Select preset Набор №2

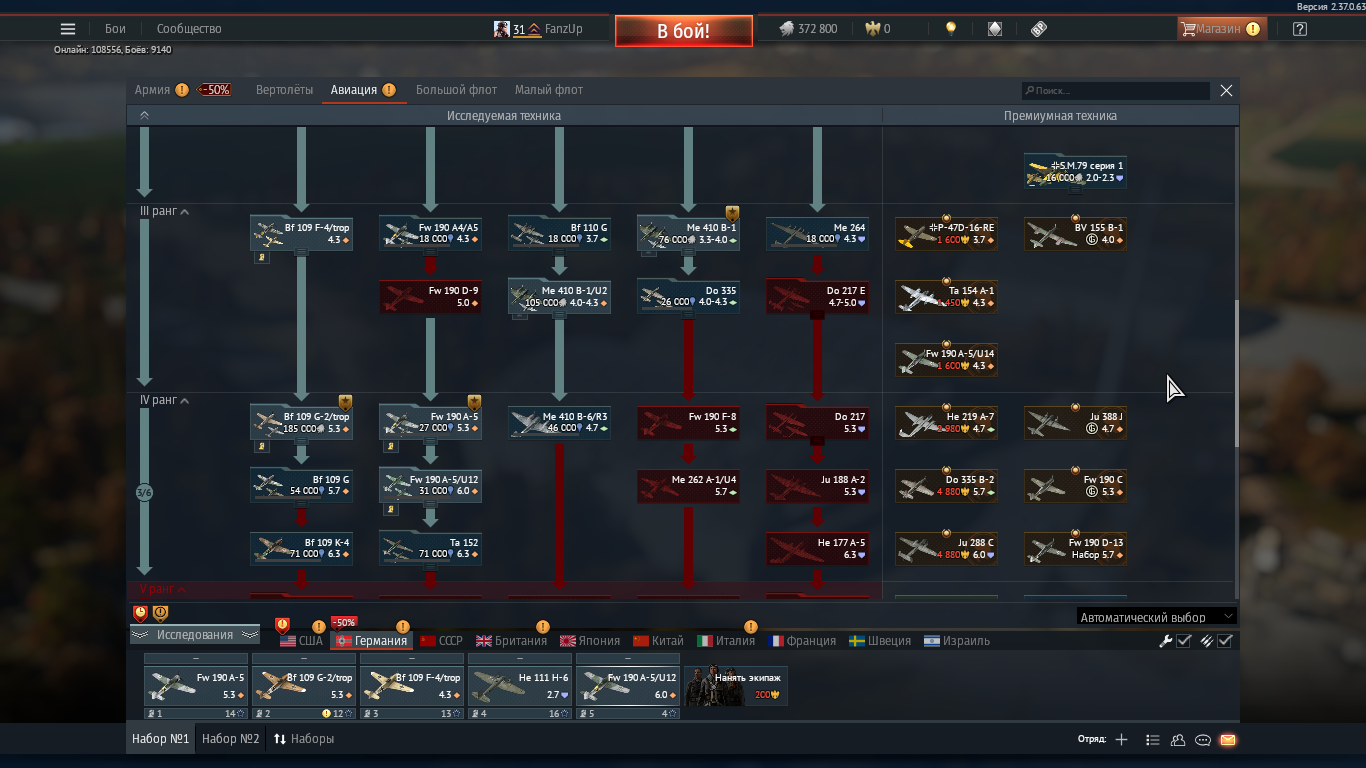[230, 739]
